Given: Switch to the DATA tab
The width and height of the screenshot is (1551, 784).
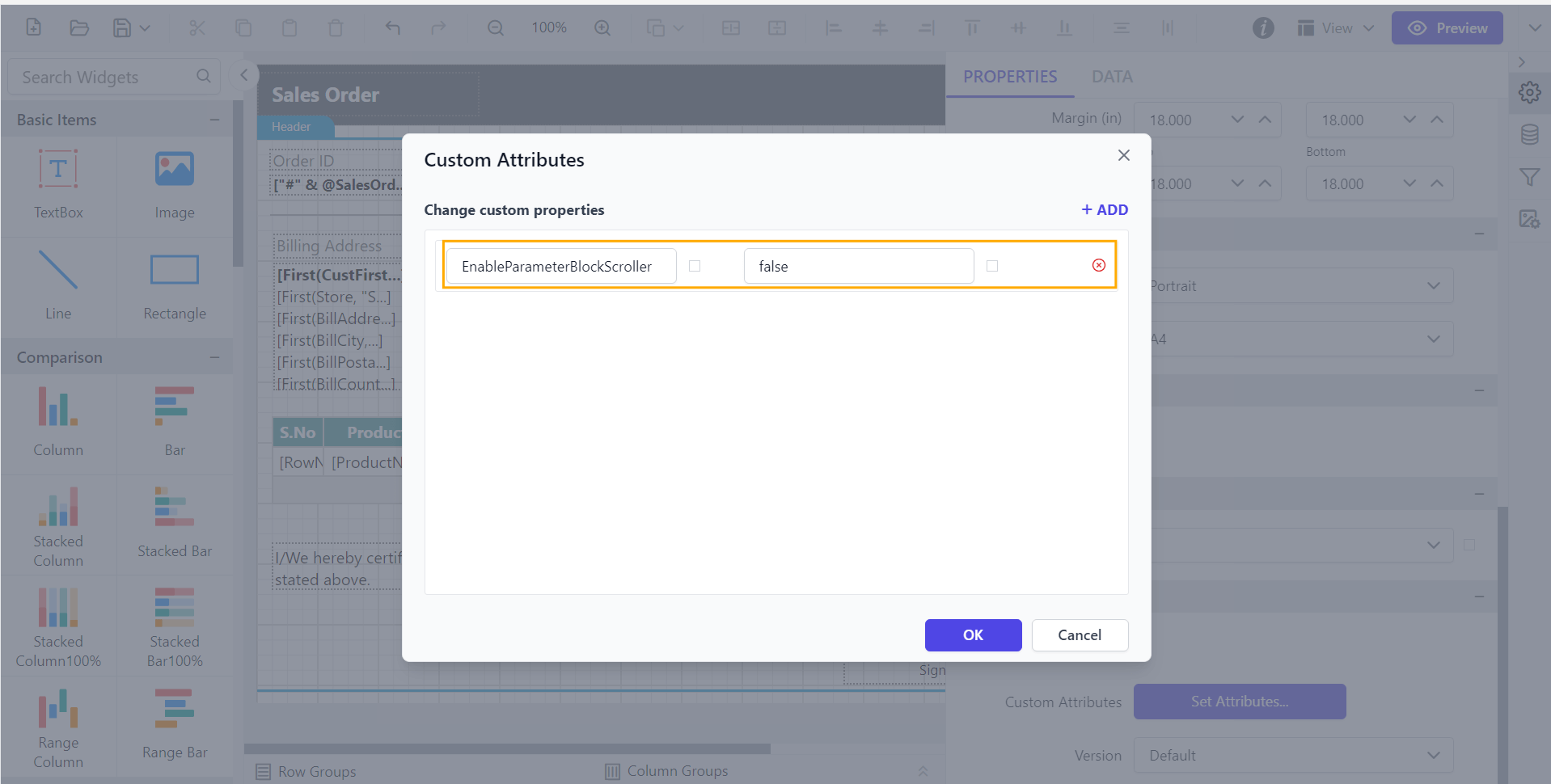Looking at the screenshot, I should [x=1112, y=76].
